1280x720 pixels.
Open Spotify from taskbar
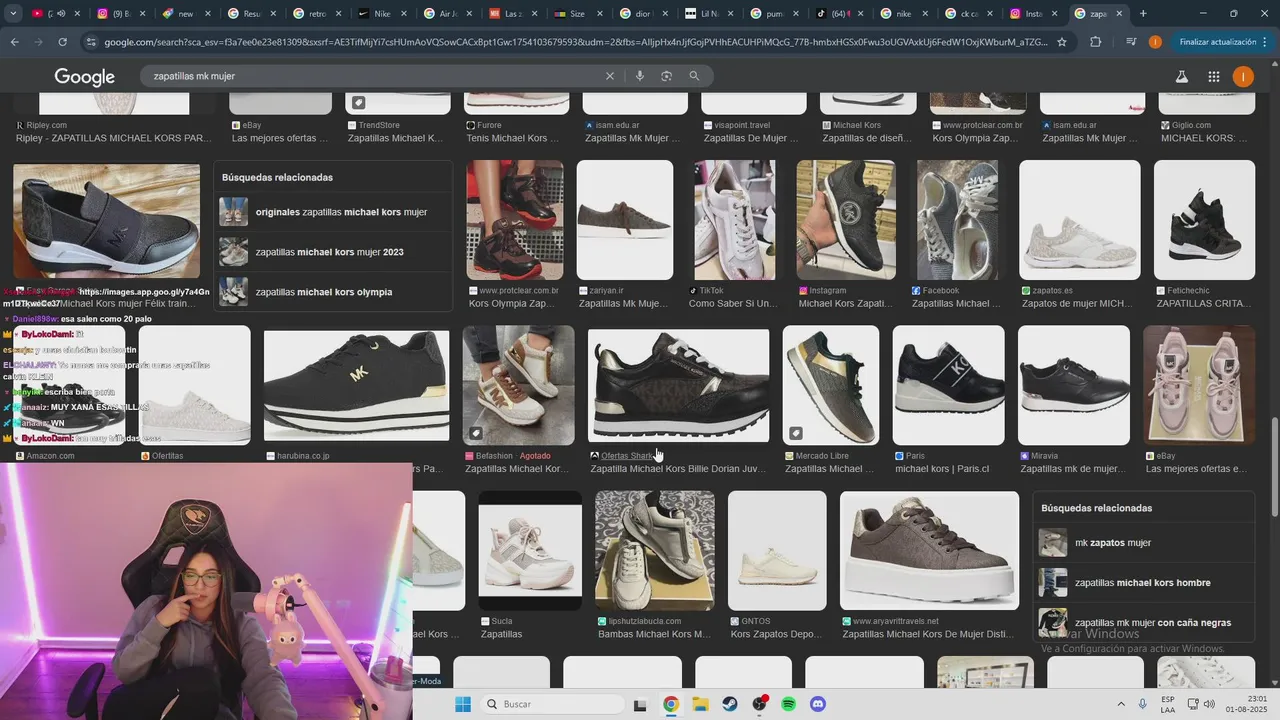click(x=788, y=704)
